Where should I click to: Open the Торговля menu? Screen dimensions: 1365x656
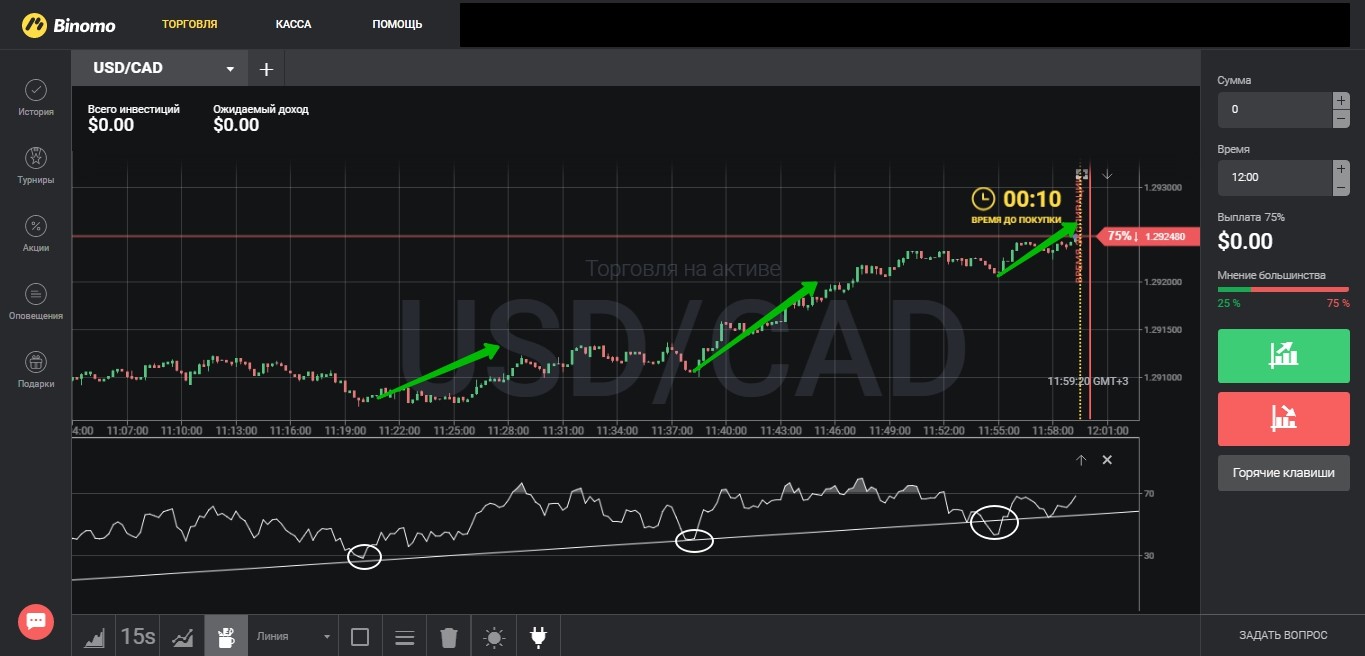[x=190, y=24]
